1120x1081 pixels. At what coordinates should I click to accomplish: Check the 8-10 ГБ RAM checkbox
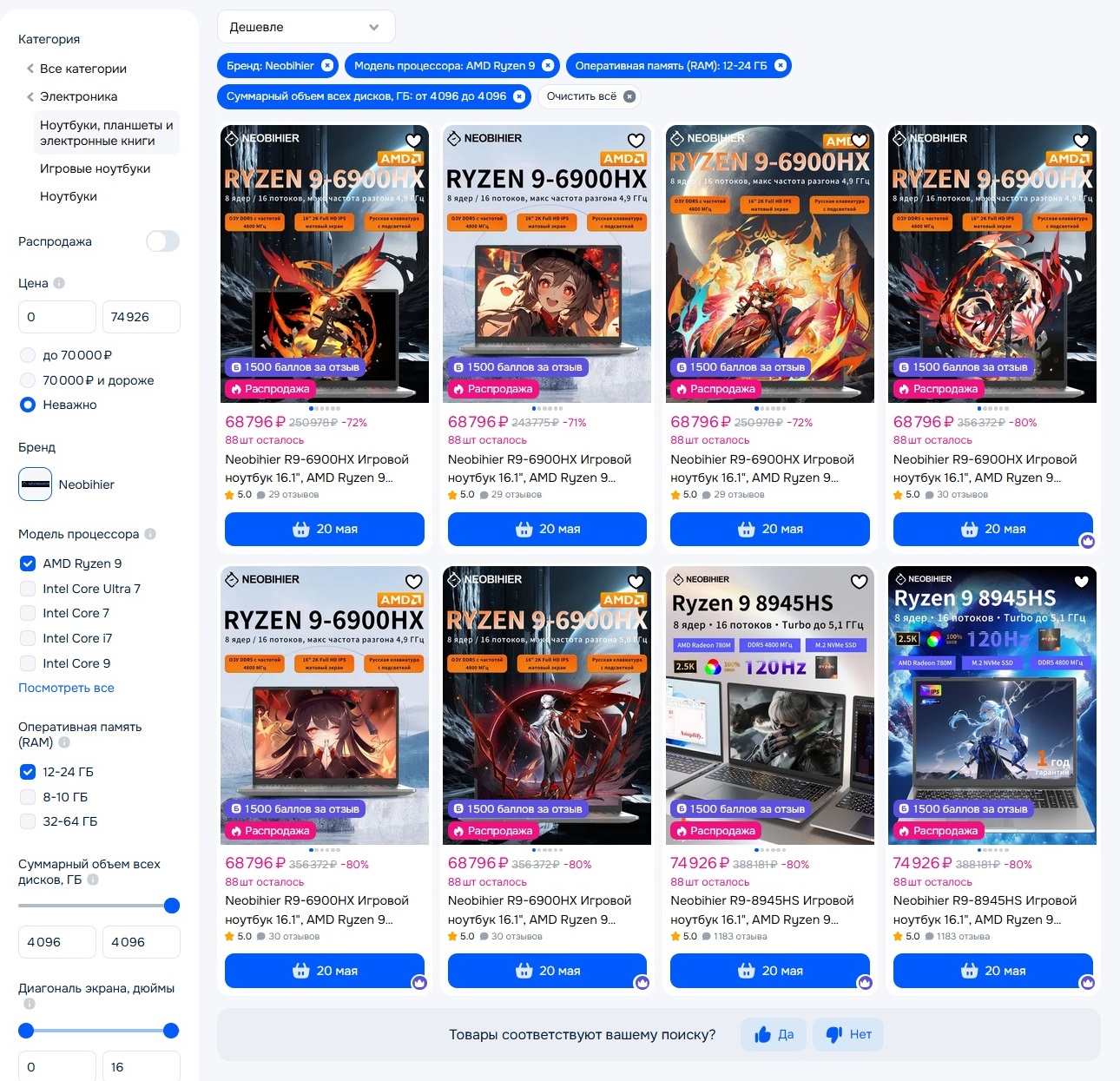[28, 797]
